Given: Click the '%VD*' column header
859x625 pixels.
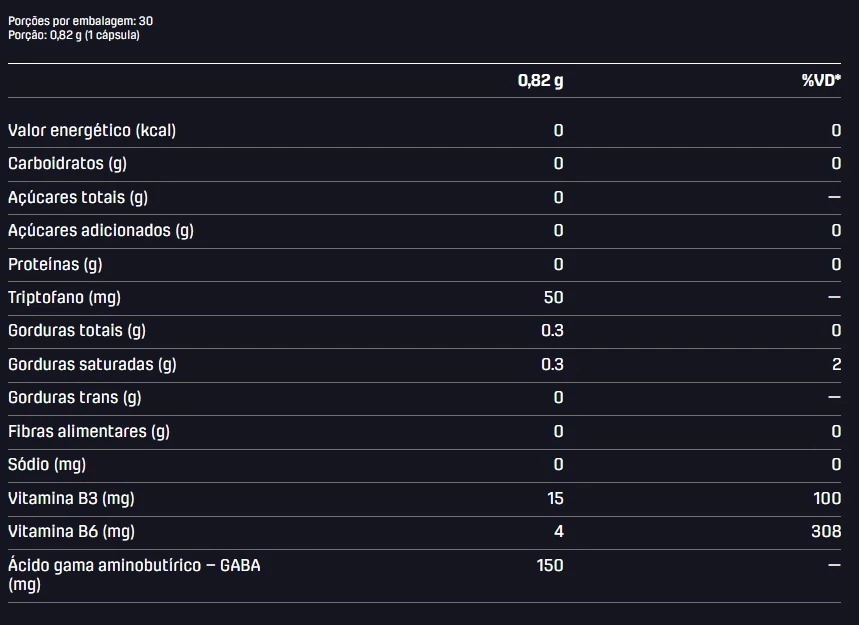Looking at the screenshot, I should coord(821,81).
